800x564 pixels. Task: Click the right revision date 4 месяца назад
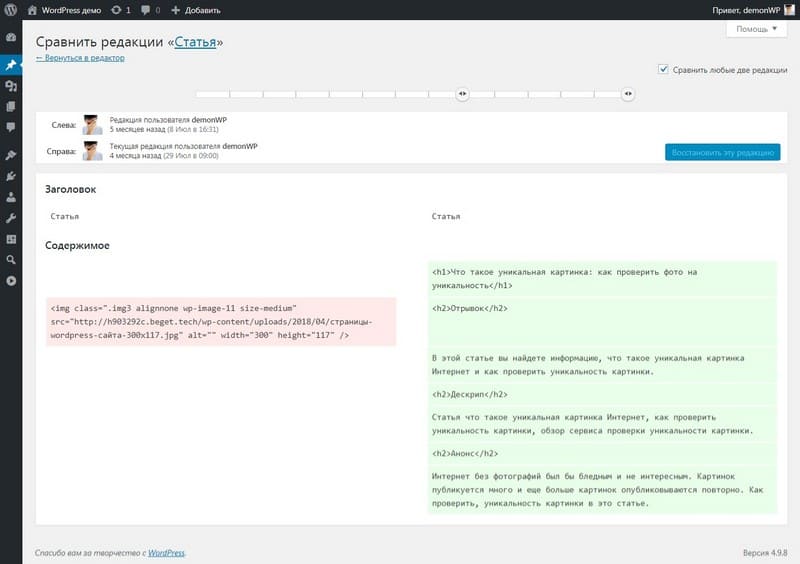pos(164,156)
